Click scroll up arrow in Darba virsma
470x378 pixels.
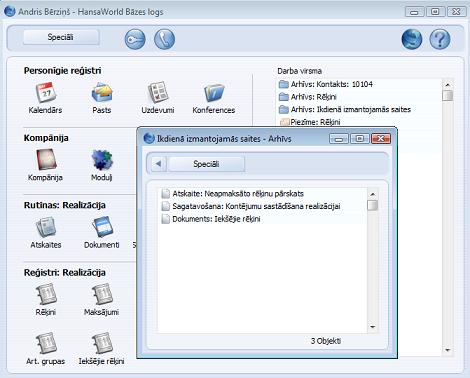448,85
